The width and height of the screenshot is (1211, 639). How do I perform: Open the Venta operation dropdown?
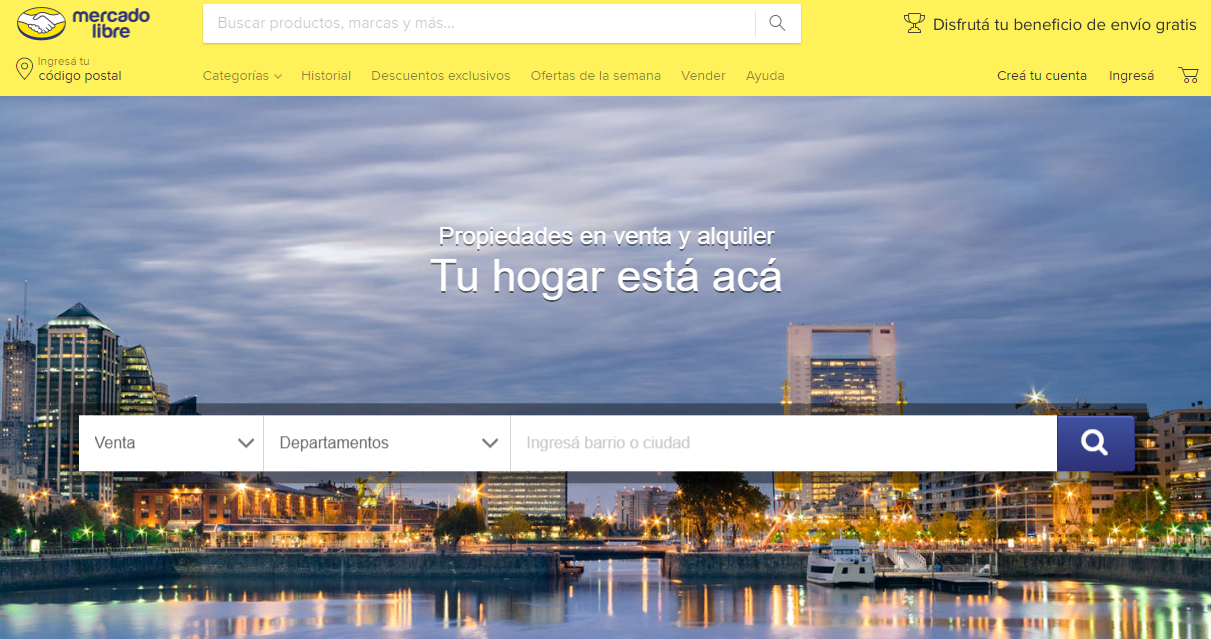(171, 443)
